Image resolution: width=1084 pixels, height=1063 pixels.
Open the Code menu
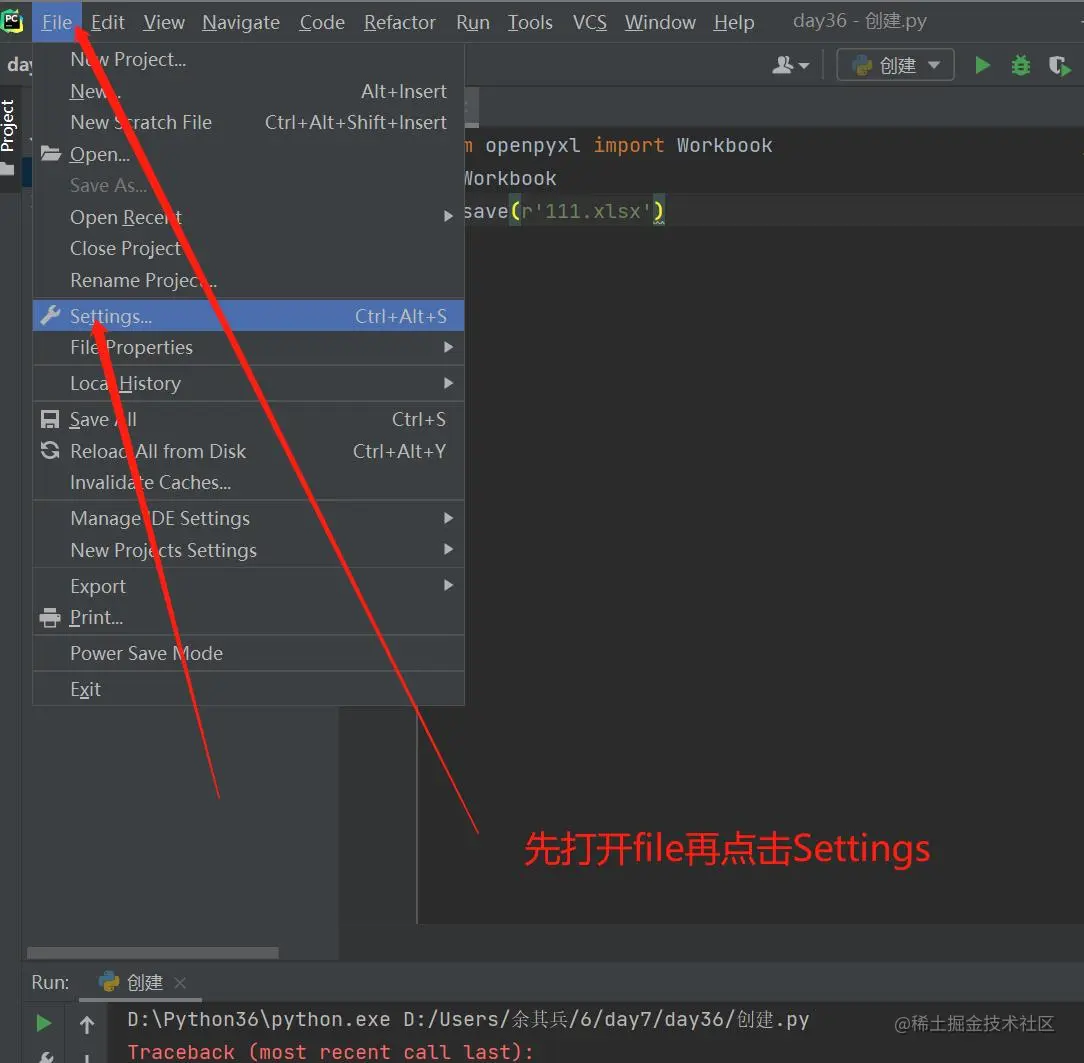click(x=322, y=22)
